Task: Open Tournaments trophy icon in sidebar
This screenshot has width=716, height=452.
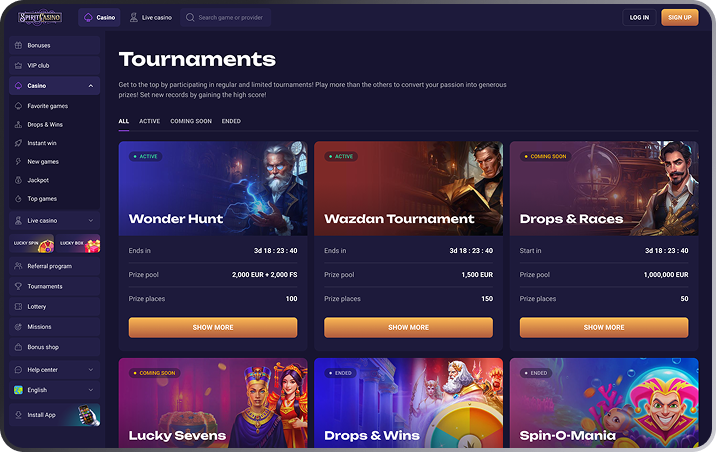Action: coord(18,286)
